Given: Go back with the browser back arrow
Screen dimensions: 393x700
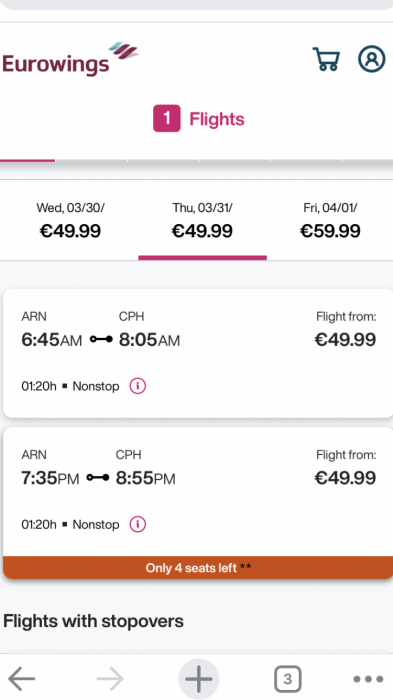Looking at the screenshot, I should (x=21, y=679).
